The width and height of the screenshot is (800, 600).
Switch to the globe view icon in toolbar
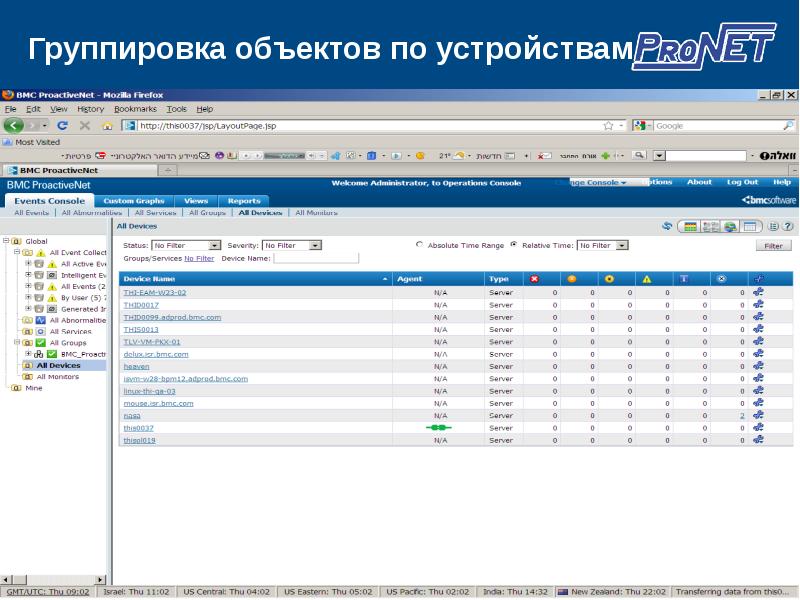point(731,227)
